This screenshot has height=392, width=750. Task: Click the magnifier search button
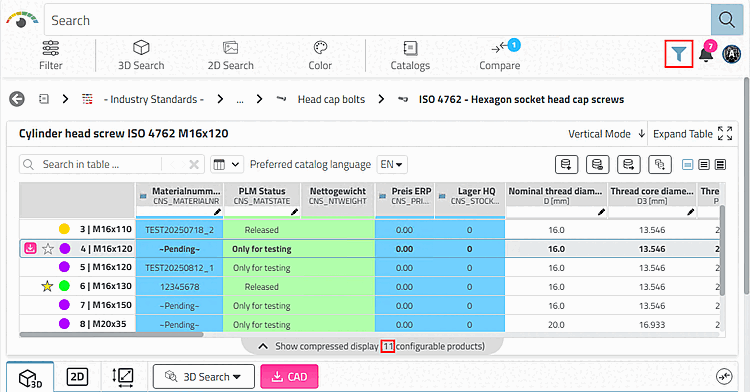[727, 20]
